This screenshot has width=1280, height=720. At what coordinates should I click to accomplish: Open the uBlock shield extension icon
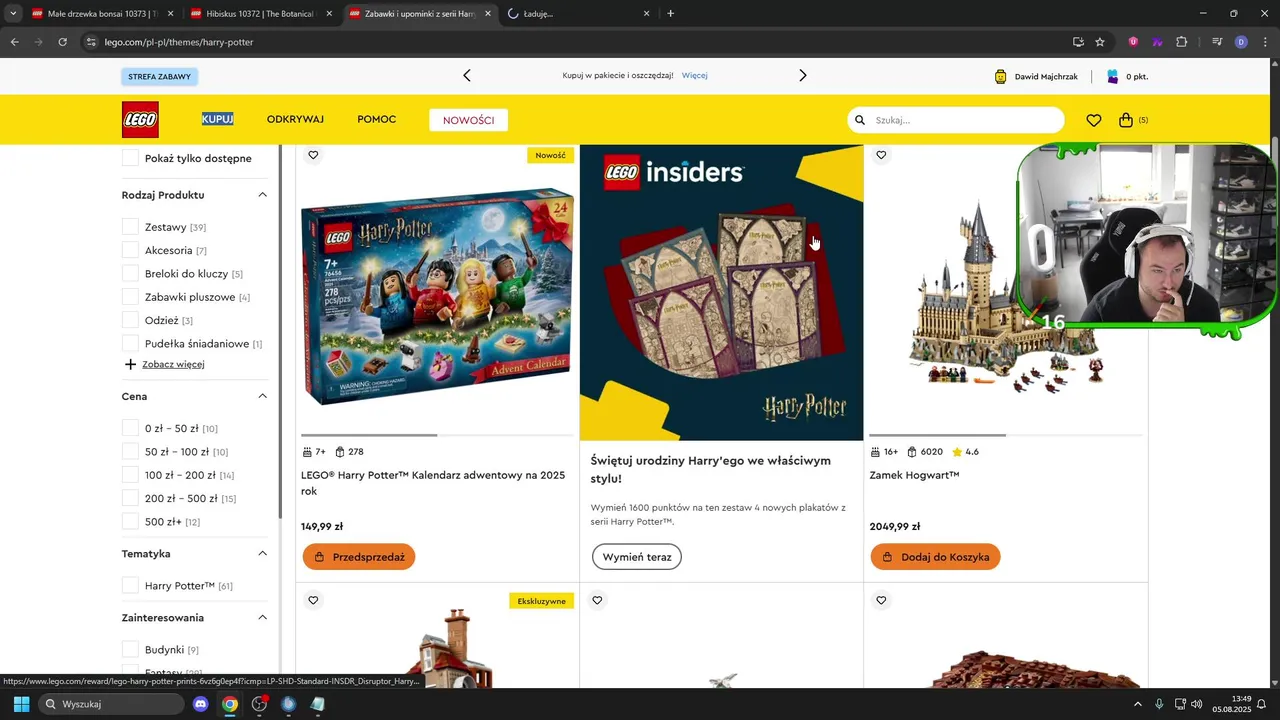(1133, 42)
